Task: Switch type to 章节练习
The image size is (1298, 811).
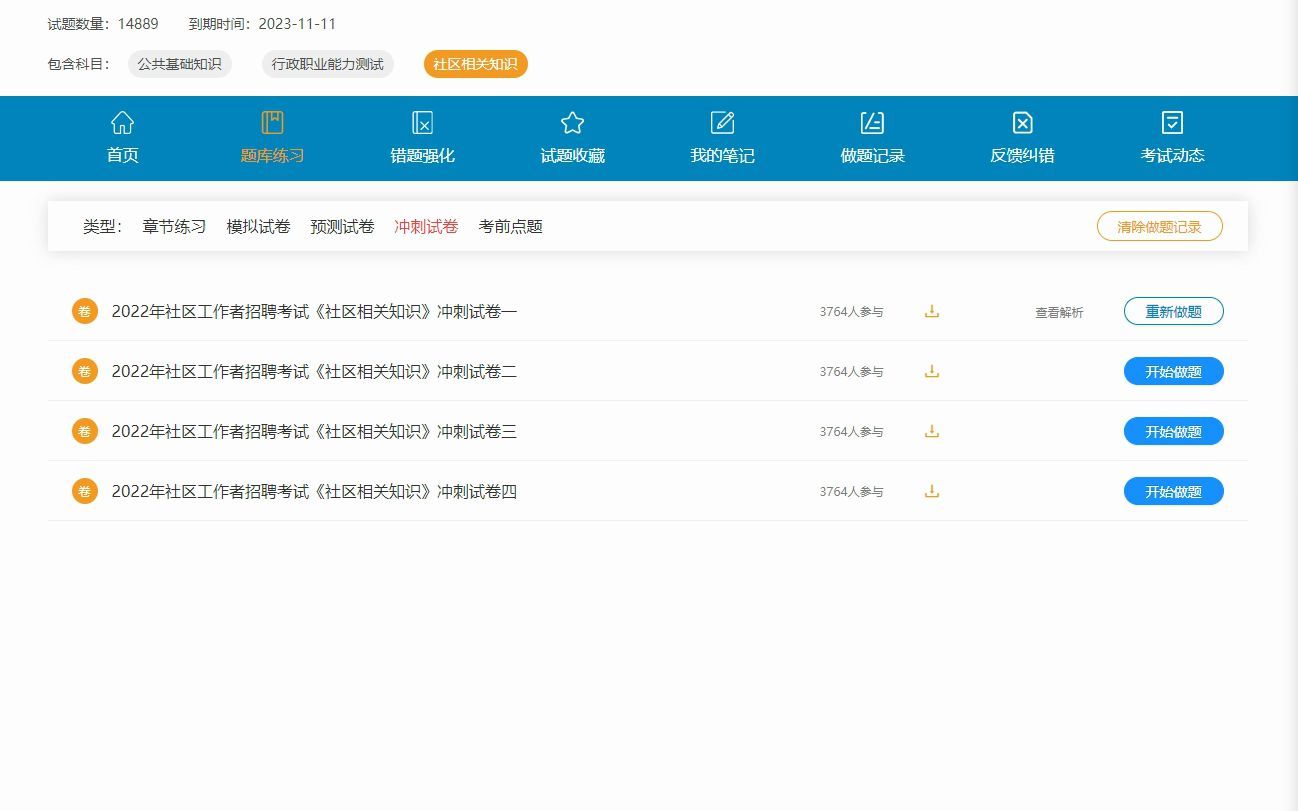Action: tap(174, 226)
